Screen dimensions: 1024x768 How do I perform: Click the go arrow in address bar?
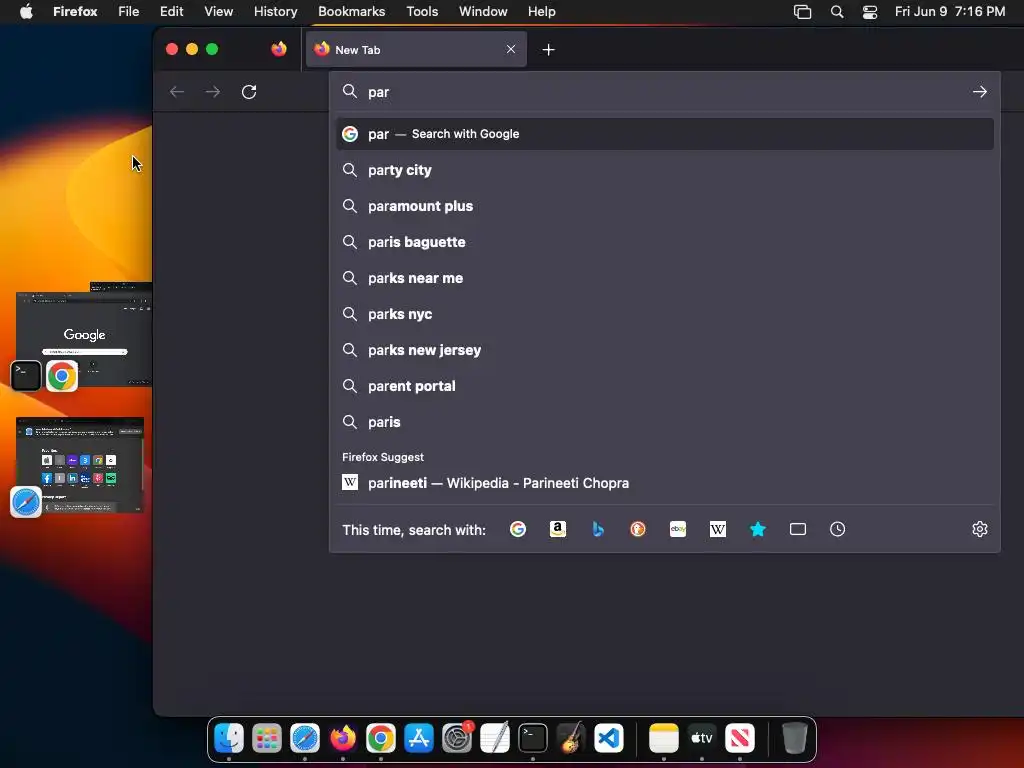coord(980,92)
